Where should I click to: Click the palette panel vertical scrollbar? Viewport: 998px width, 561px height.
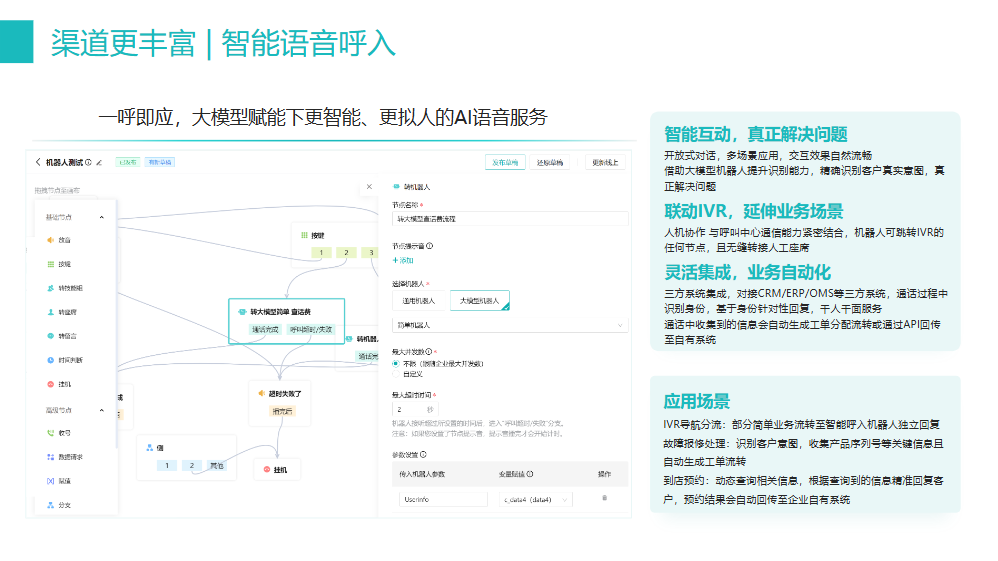point(116,325)
